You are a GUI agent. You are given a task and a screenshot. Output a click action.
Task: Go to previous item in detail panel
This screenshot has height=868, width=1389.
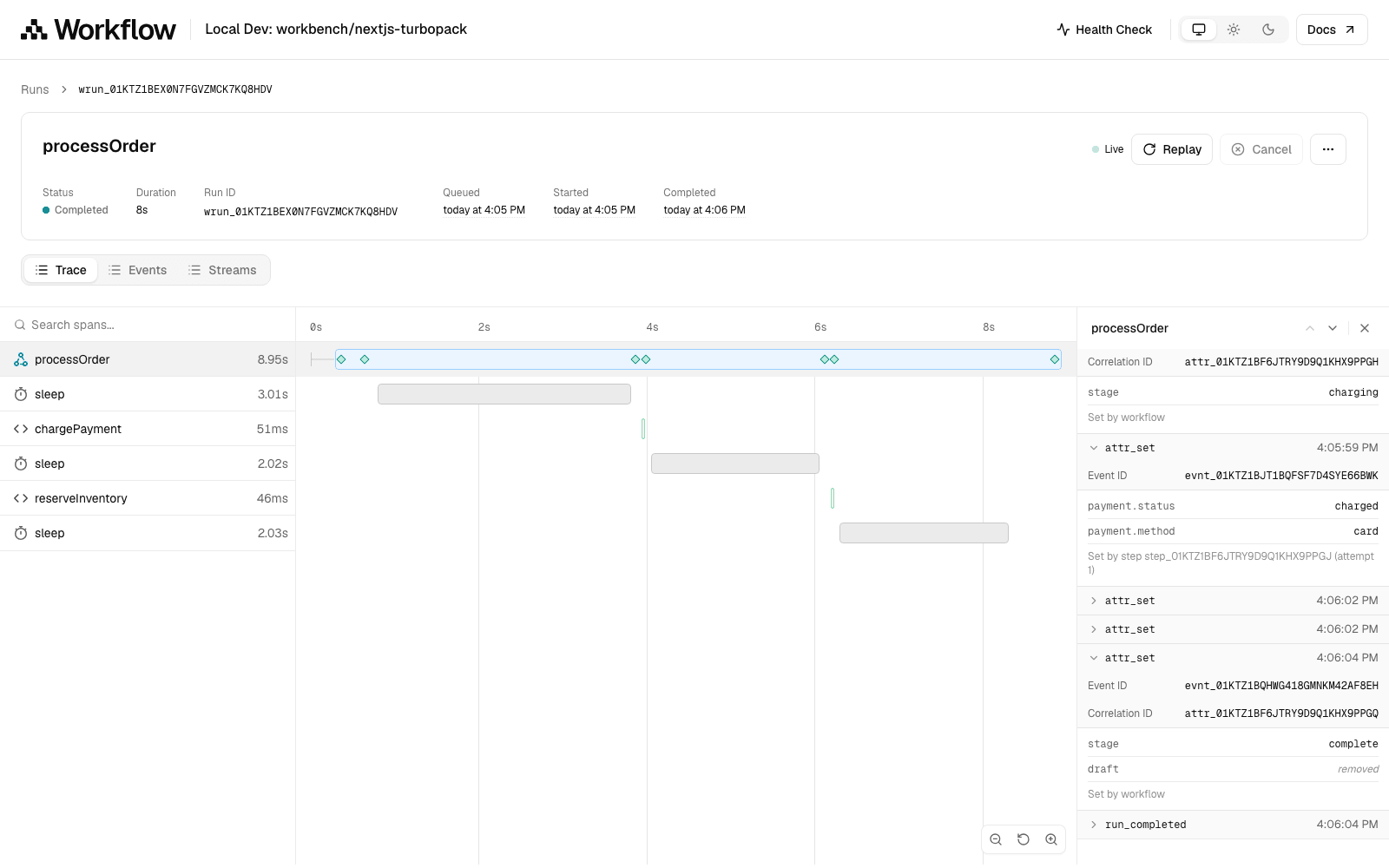(x=1310, y=328)
